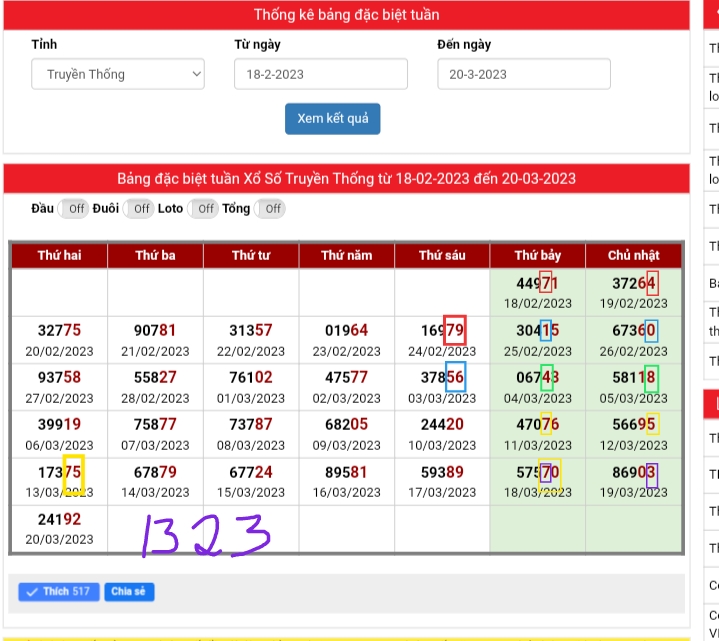
Task: Click the Thích 517 like button
Action: click(x=58, y=592)
